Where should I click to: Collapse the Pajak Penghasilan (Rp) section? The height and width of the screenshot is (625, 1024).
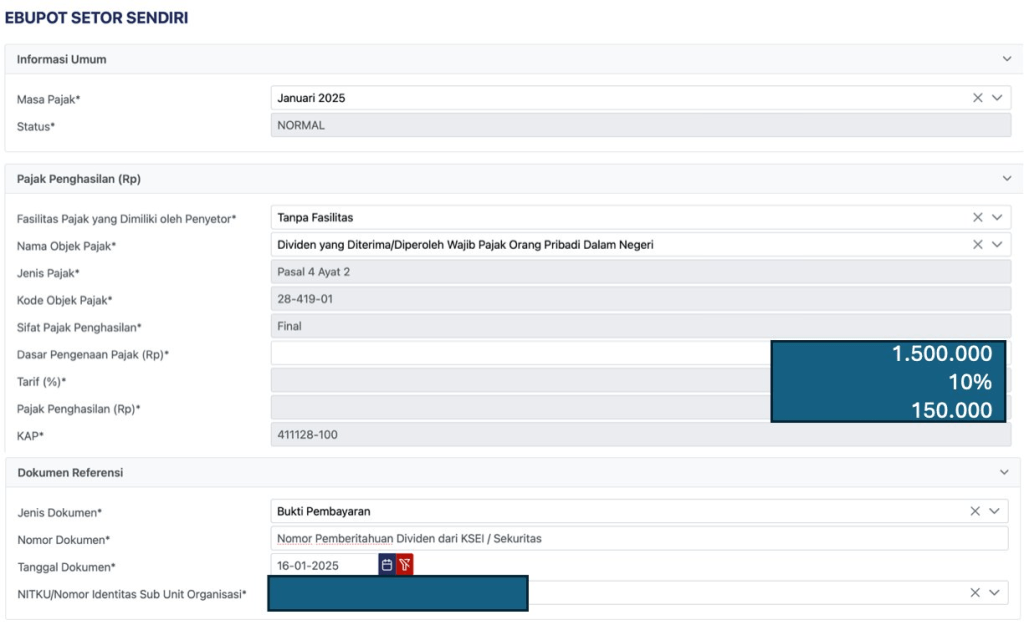[1007, 178]
